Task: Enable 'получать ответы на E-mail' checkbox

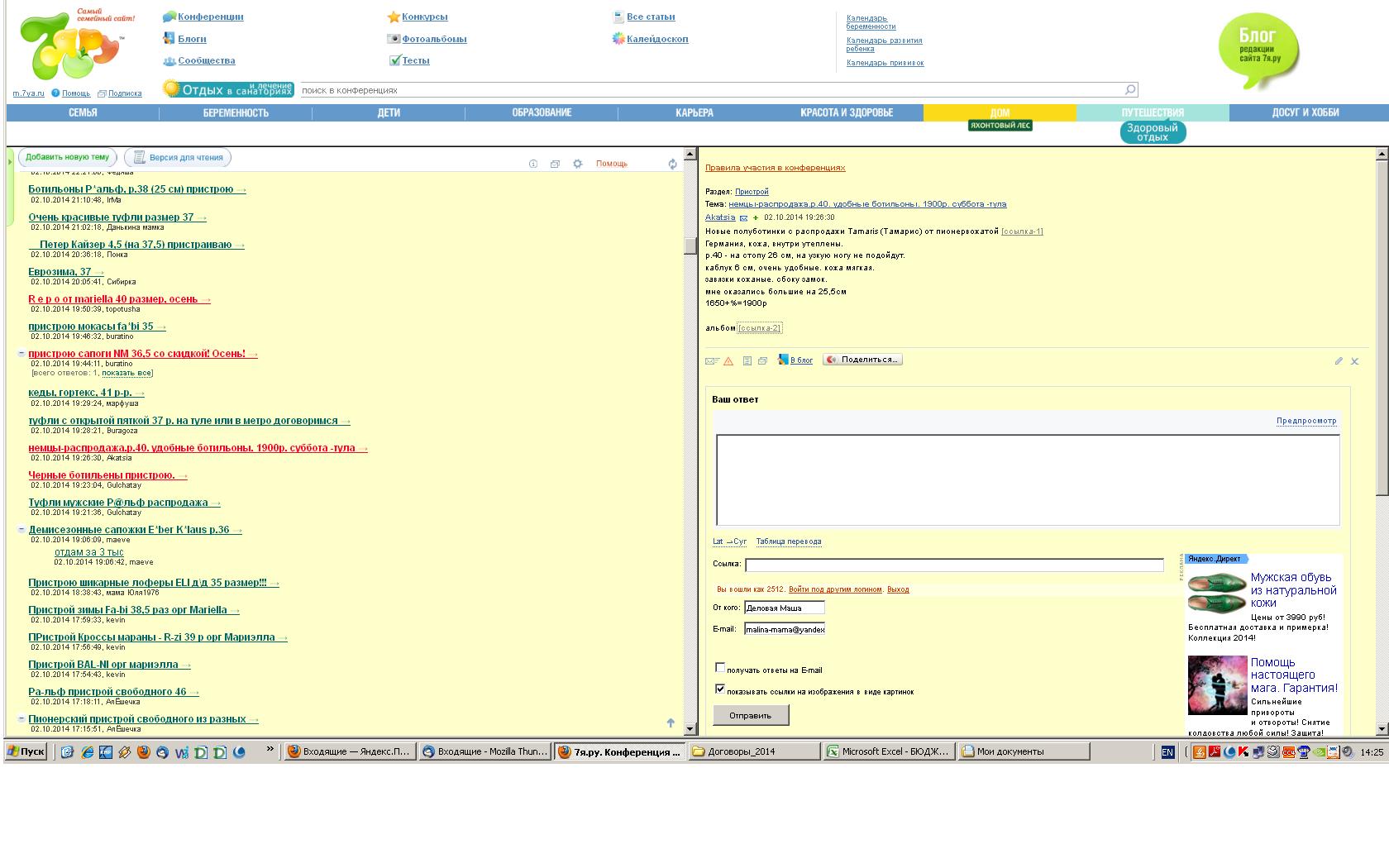Action: click(720, 668)
